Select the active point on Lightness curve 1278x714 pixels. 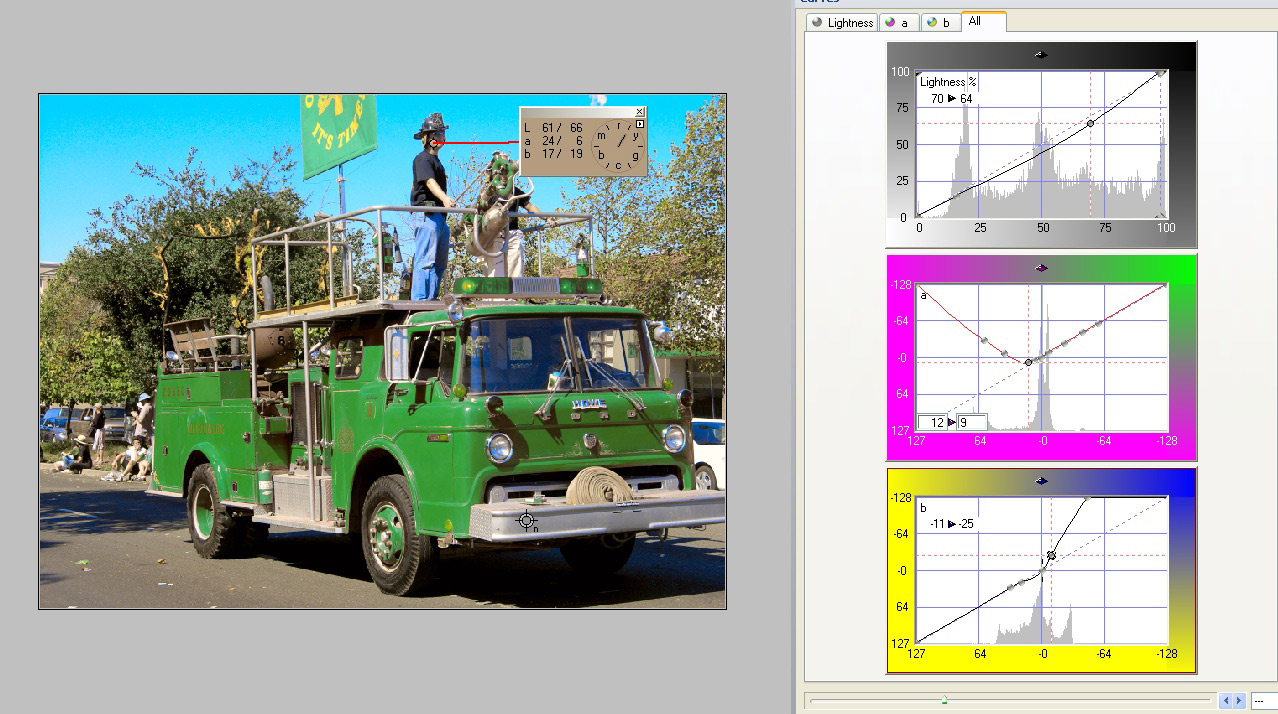tap(1090, 123)
